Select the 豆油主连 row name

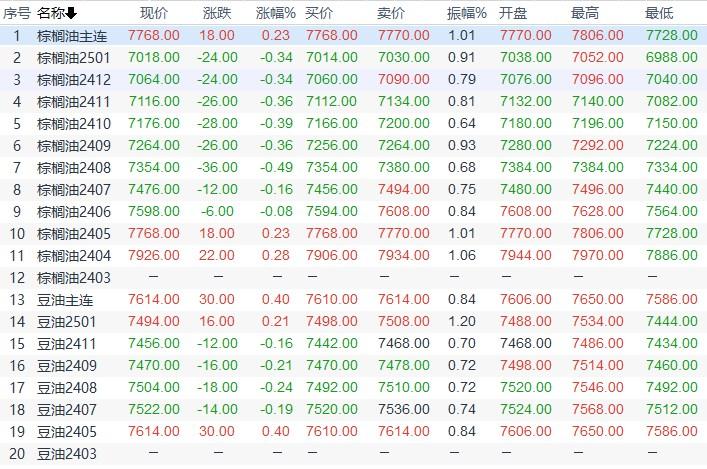tap(65, 300)
